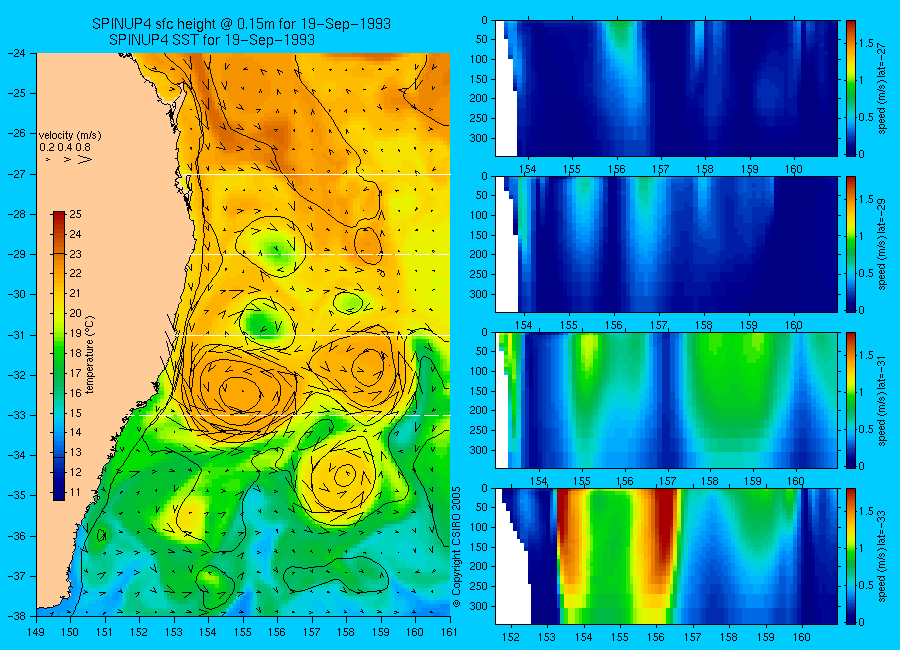Click the "25" tick on the temperature color bar

coord(75,214)
